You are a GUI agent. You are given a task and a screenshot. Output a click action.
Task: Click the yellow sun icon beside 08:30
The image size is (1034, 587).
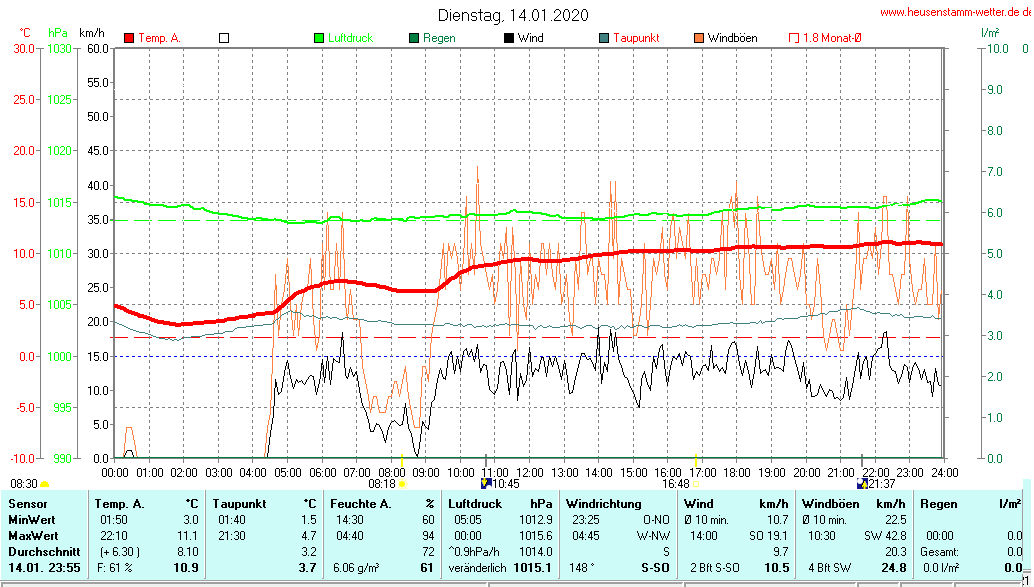(x=45, y=484)
